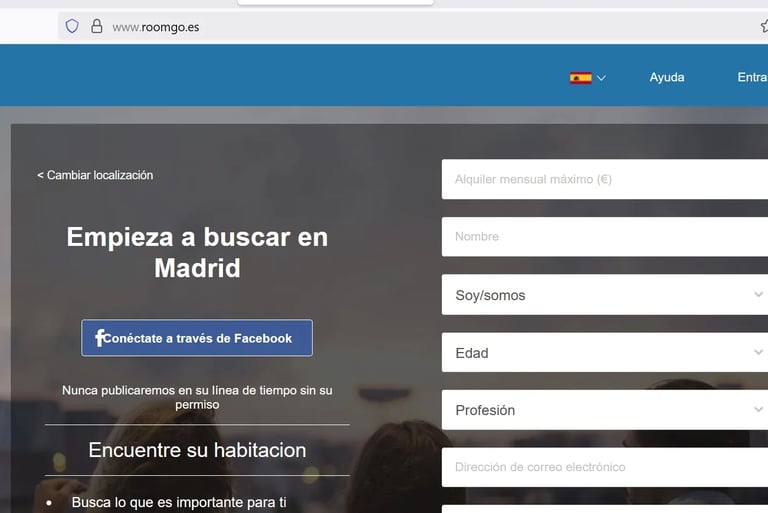Viewport: 768px width, 513px height.
Task: Click the Entrar login link
Action: tap(752, 77)
